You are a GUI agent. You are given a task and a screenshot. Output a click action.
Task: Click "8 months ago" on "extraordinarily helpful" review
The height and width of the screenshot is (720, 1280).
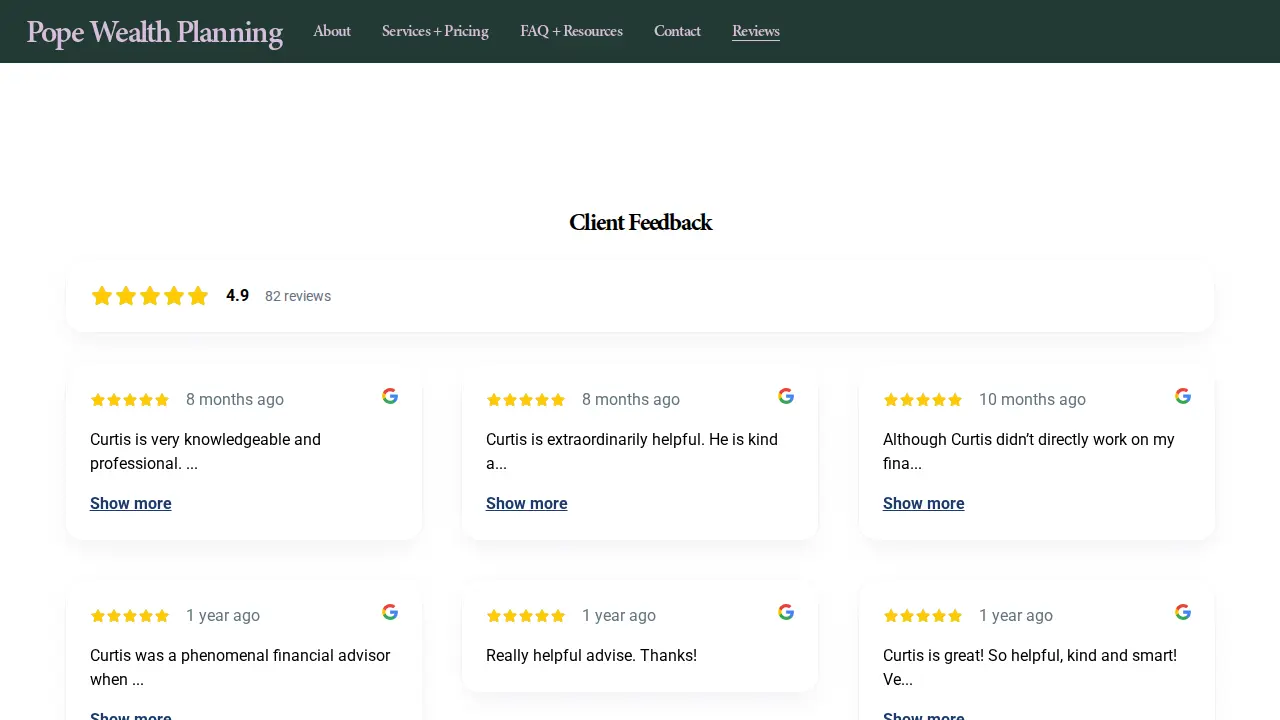631,399
